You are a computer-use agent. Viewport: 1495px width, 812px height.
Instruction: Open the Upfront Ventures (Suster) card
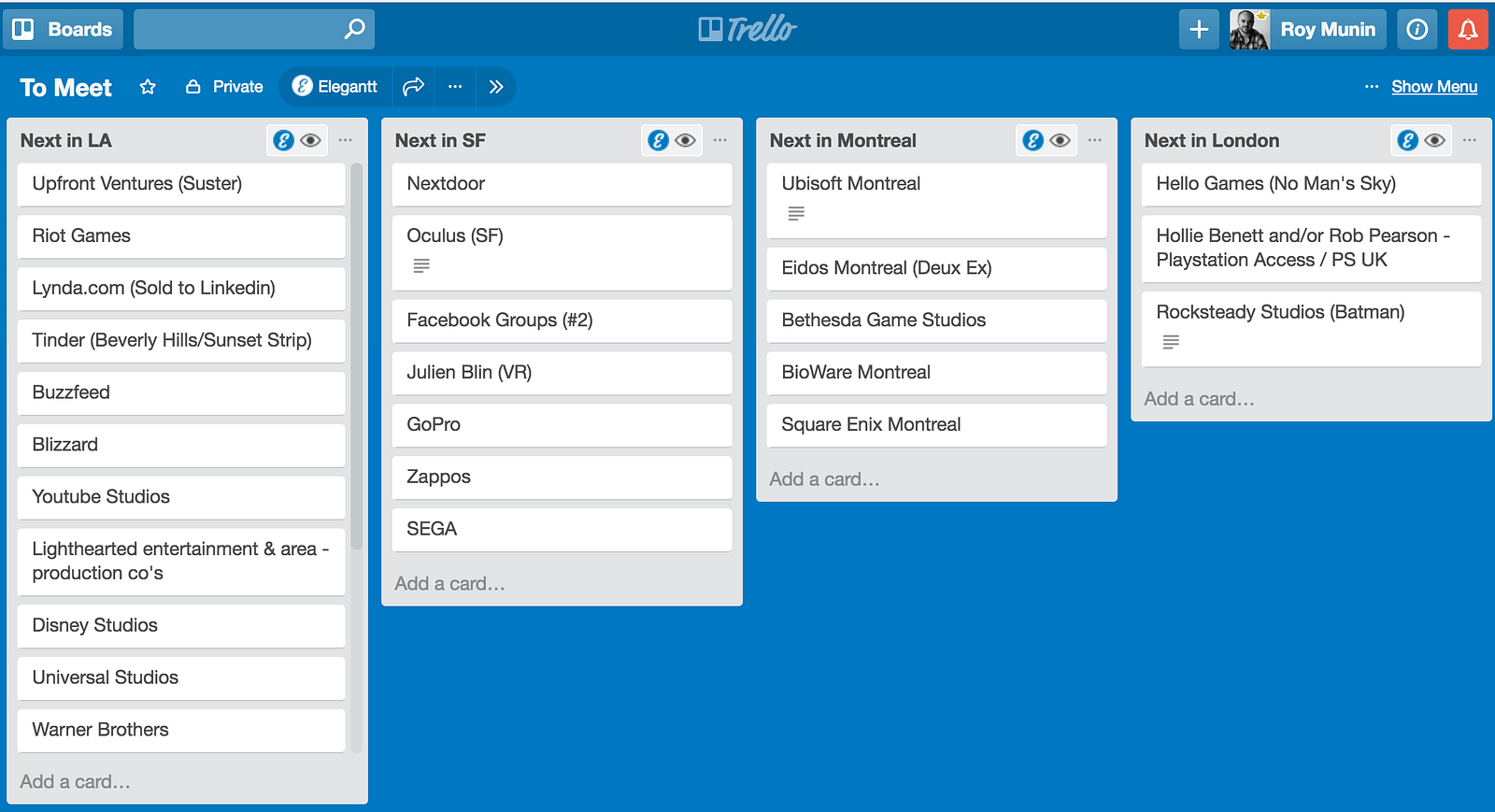[x=181, y=184]
